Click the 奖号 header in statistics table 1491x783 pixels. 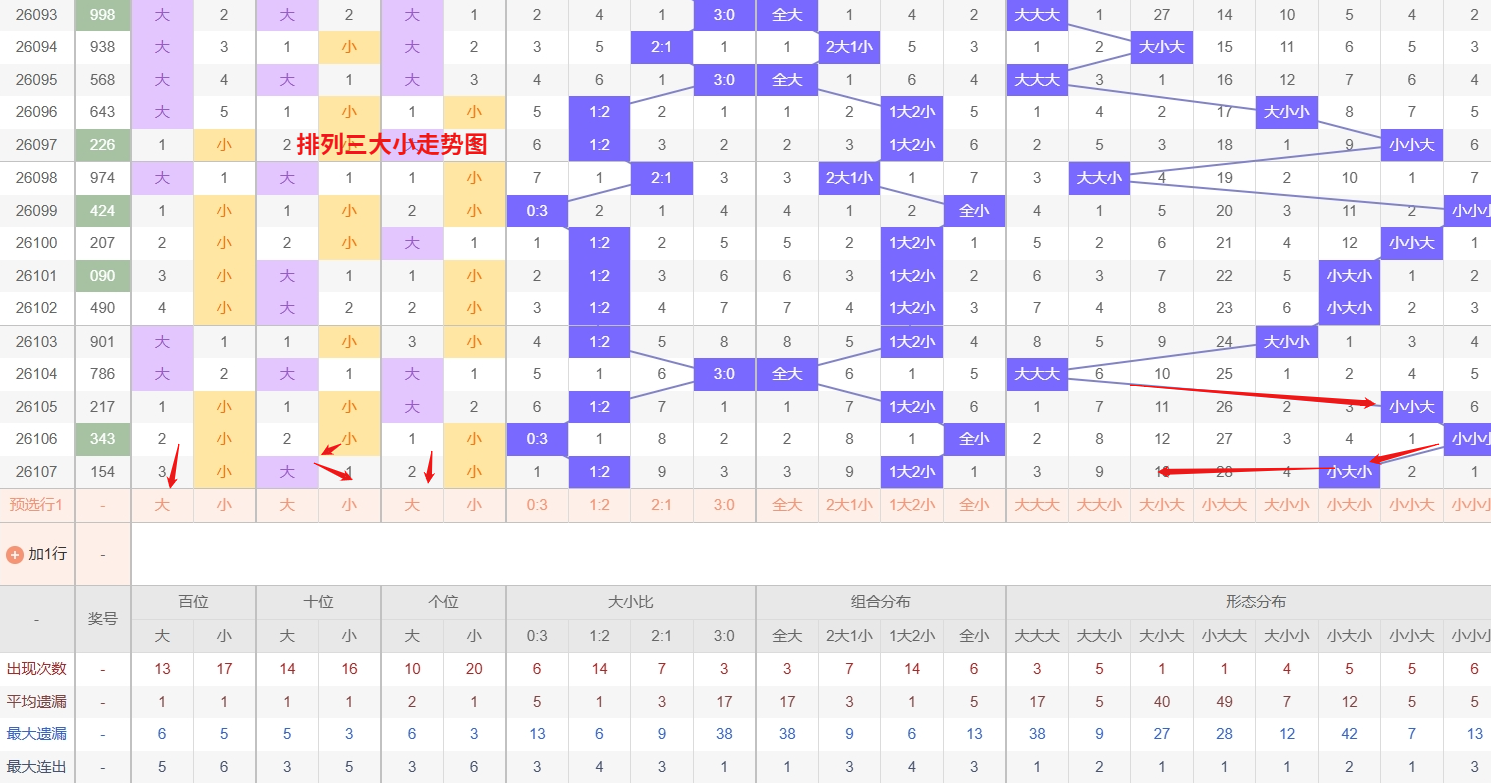(103, 619)
